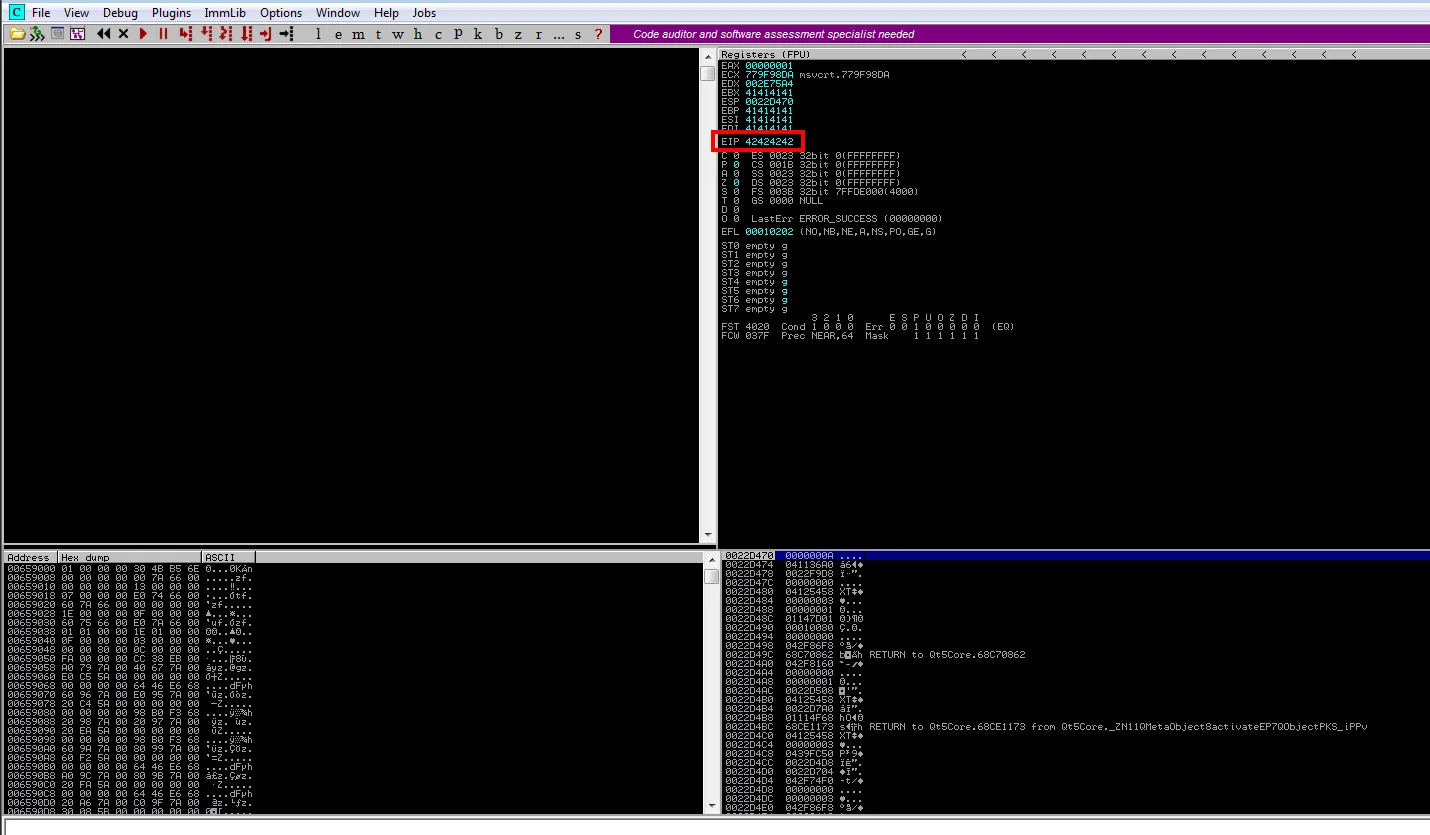Click the Step over toolbar icon

point(206,34)
